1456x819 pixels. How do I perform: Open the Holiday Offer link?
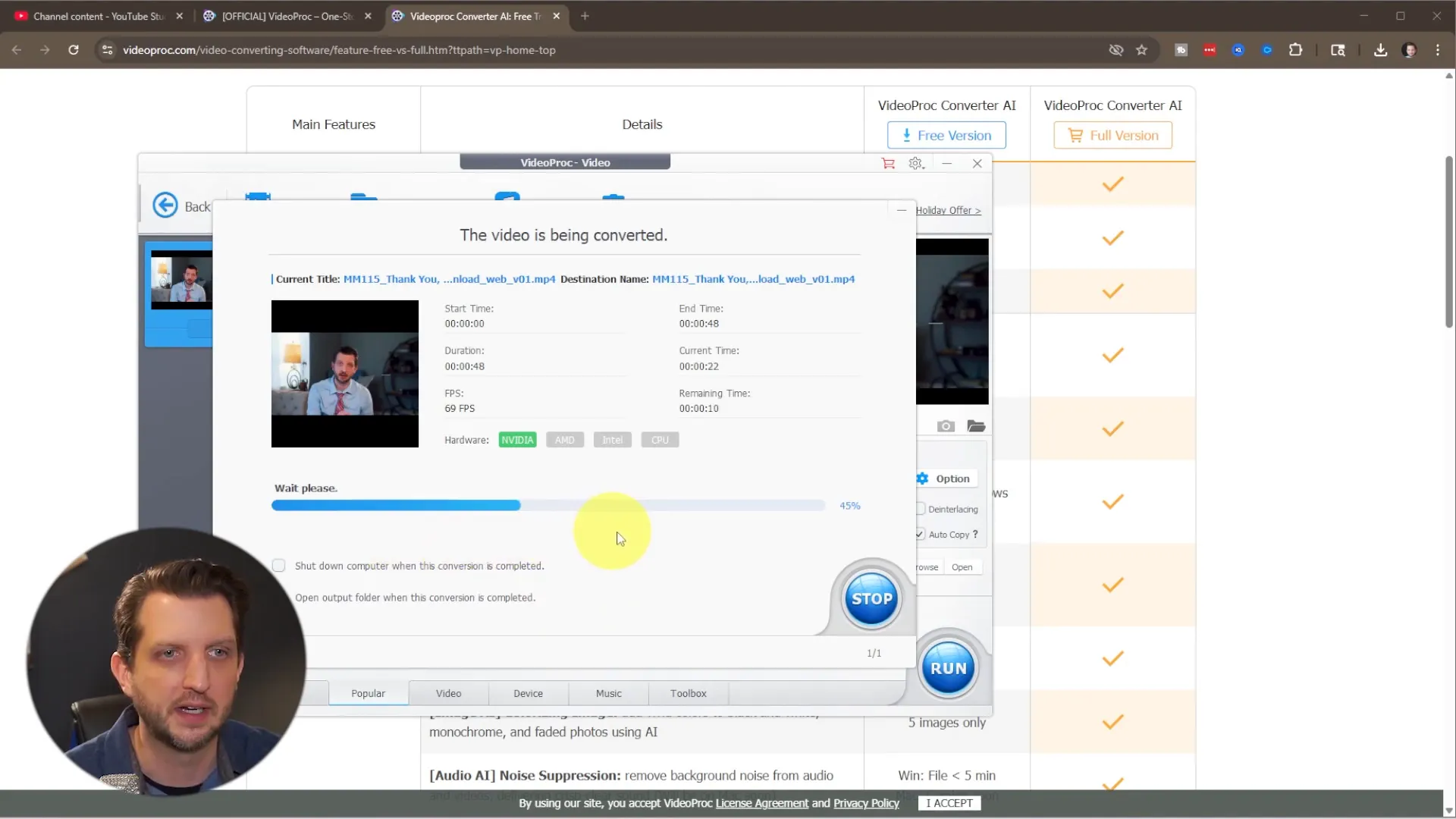(948, 210)
